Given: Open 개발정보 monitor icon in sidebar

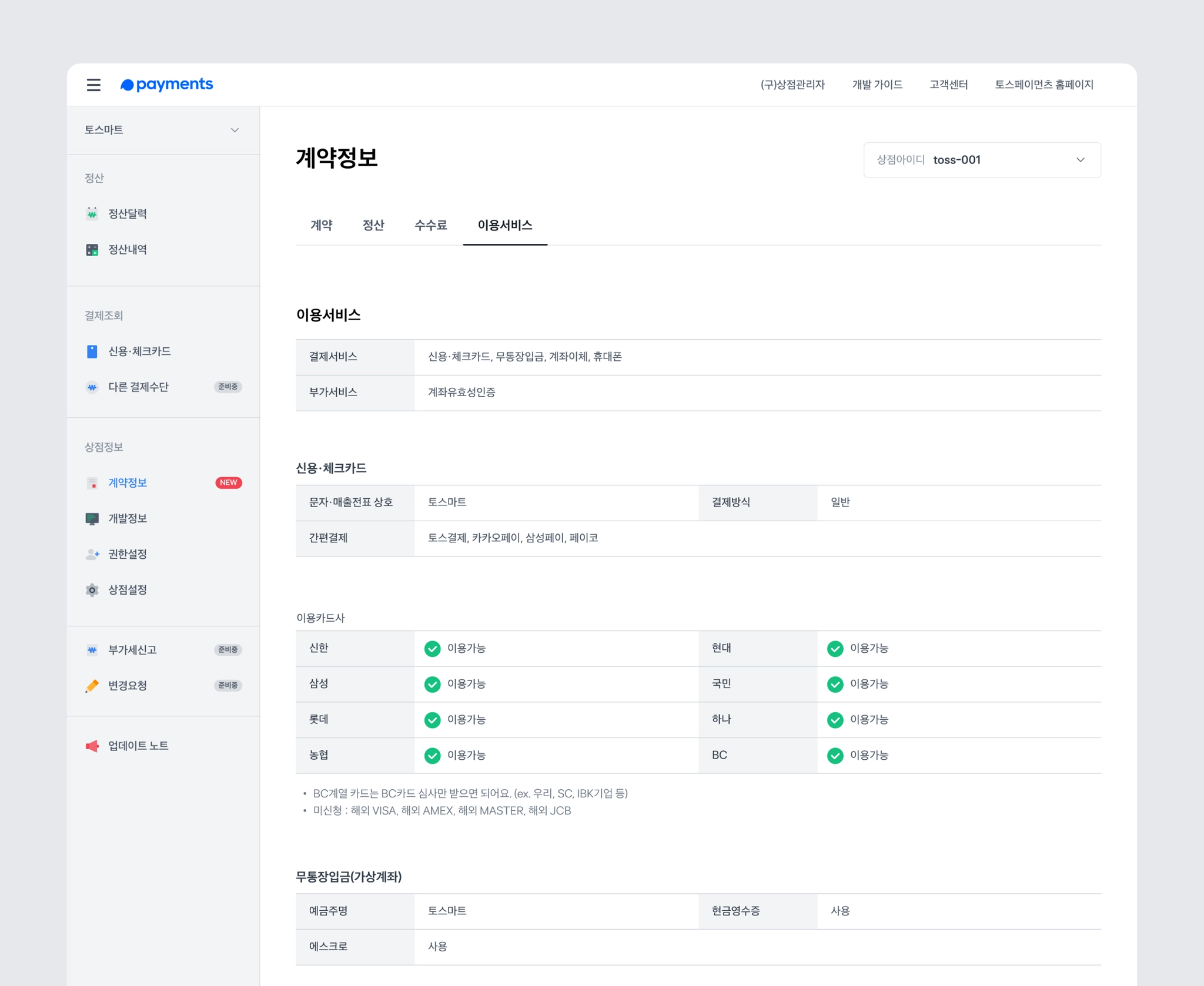Looking at the screenshot, I should (x=92, y=518).
